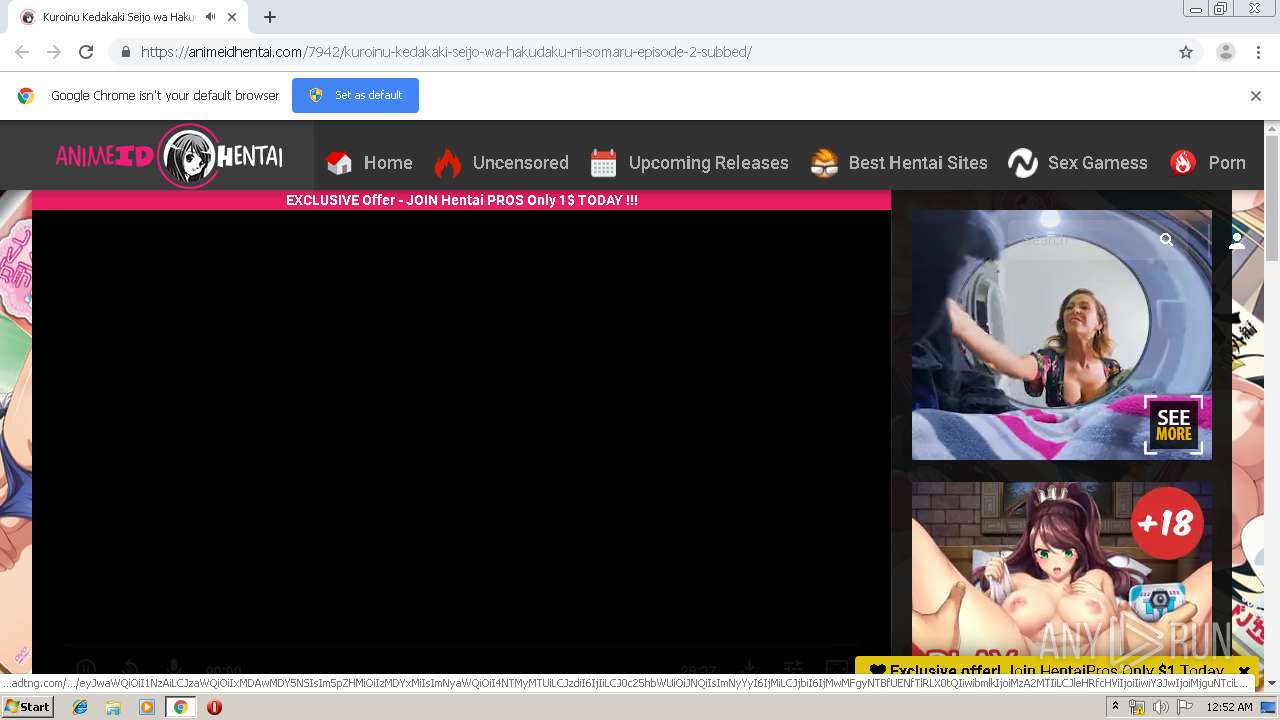Click the Set as default button
The width and height of the screenshot is (1280, 720).
pos(355,95)
